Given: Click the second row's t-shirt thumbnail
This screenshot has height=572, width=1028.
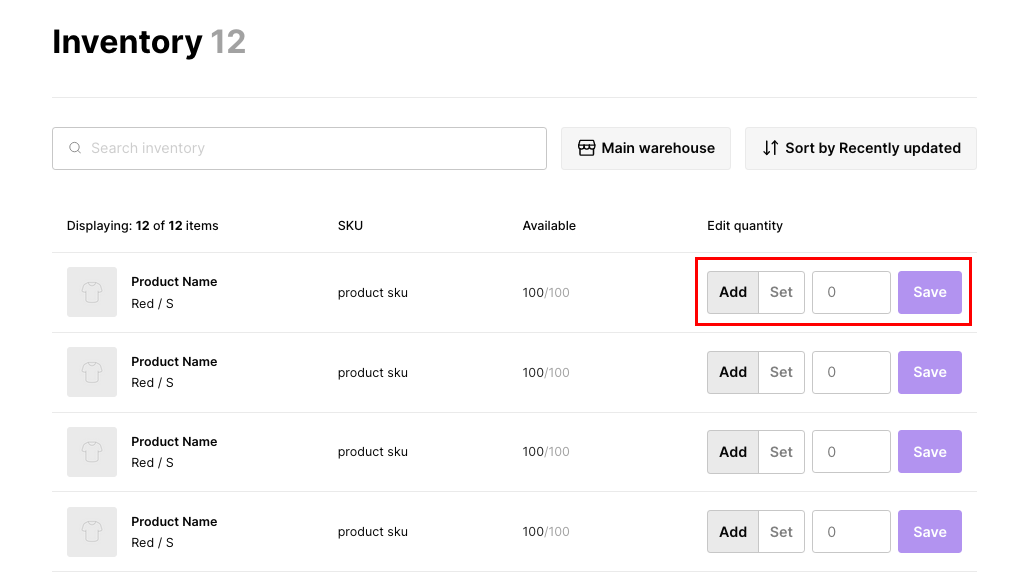Looking at the screenshot, I should point(92,372).
